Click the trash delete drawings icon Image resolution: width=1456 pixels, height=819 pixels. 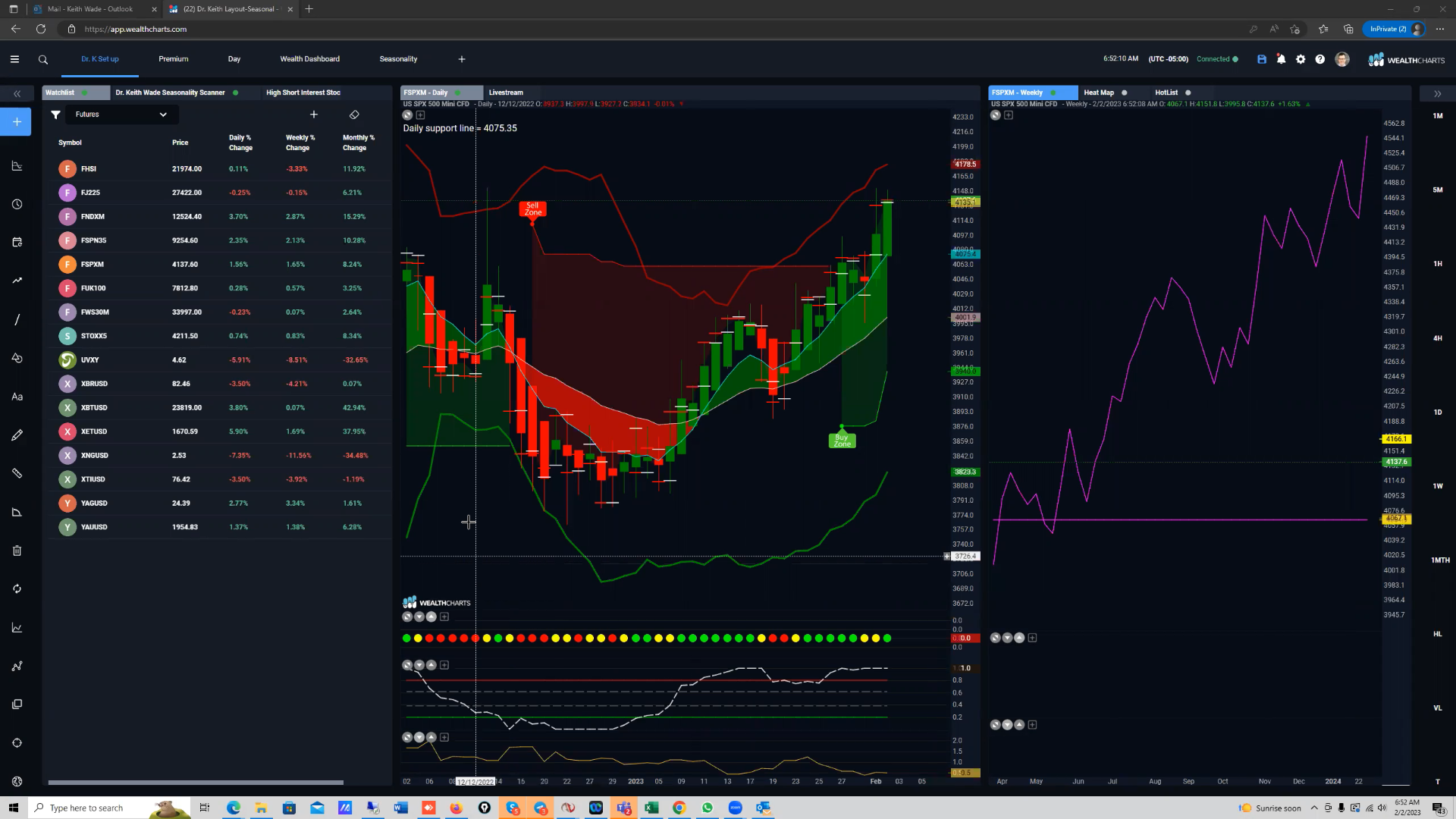(x=17, y=551)
